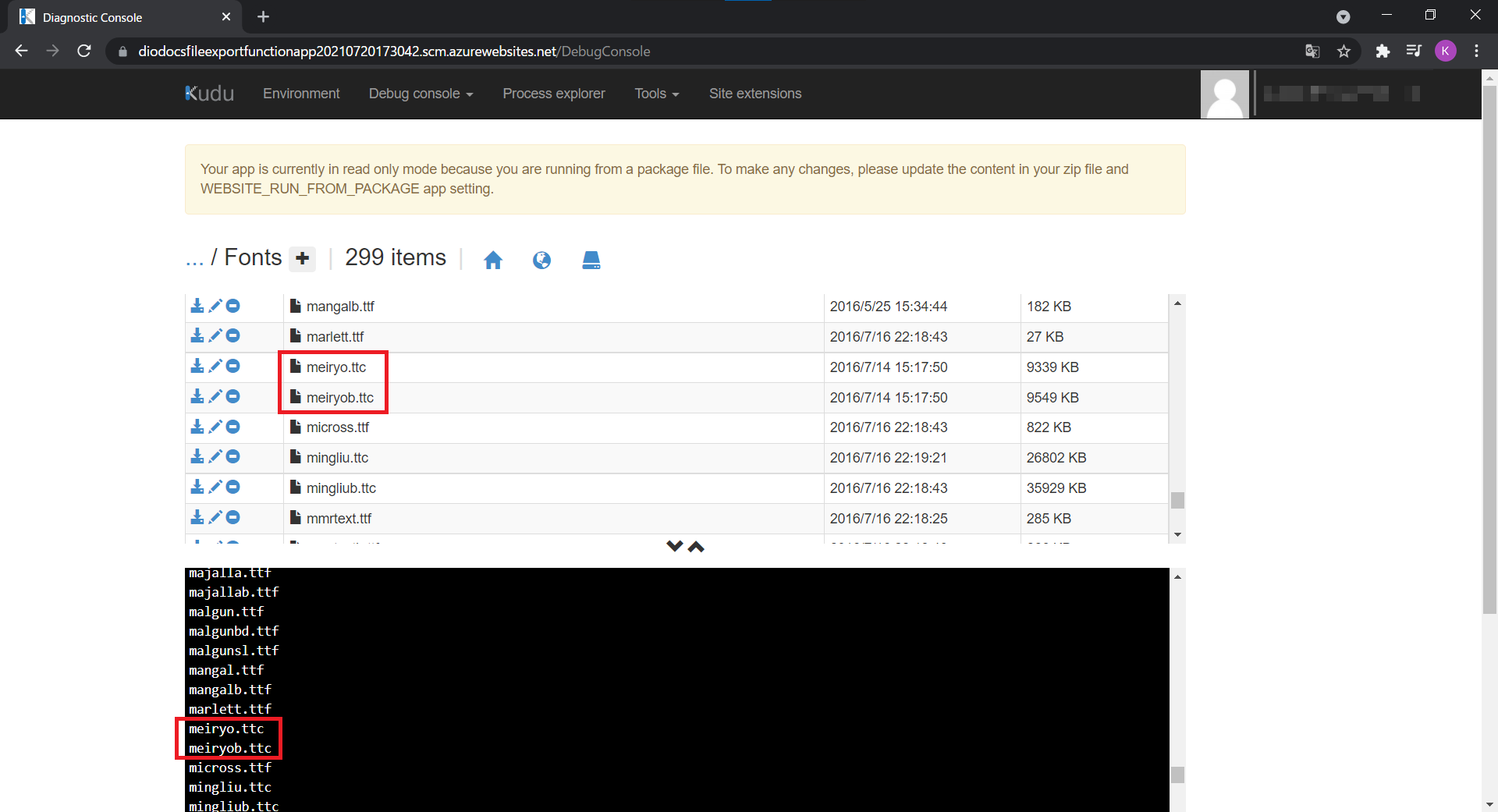Image resolution: width=1498 pixels, height=812 pixels.
Task: Click the file list scrollbar thumb
Action: [x=1177, y=500]
